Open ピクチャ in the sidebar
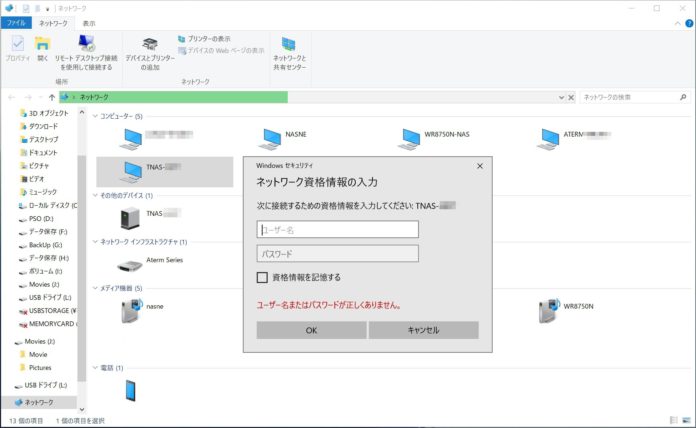This screenshot has height=428, width=696. tap(35, 166)
